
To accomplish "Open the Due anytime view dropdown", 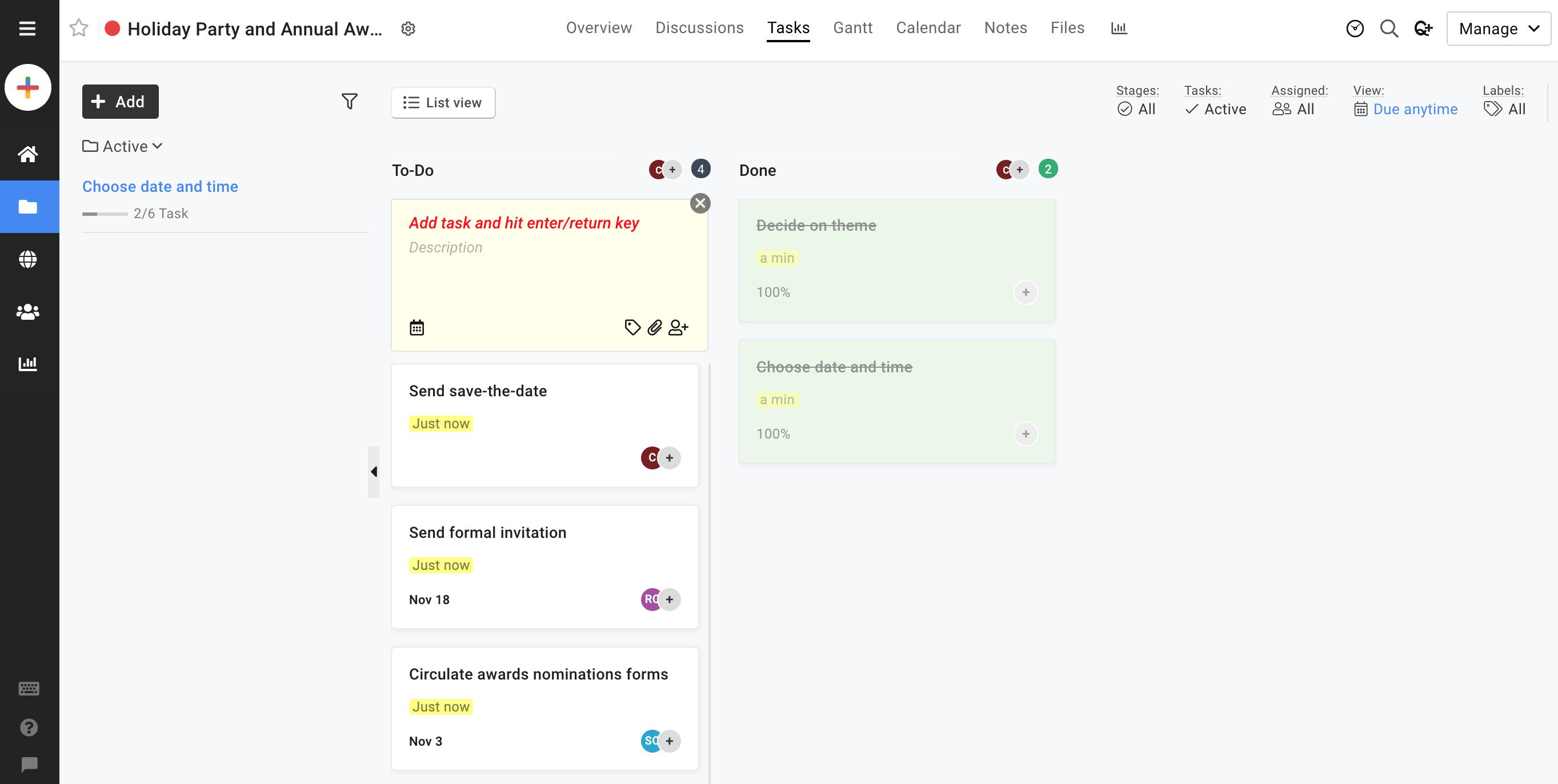I will tap(1405, 109).
